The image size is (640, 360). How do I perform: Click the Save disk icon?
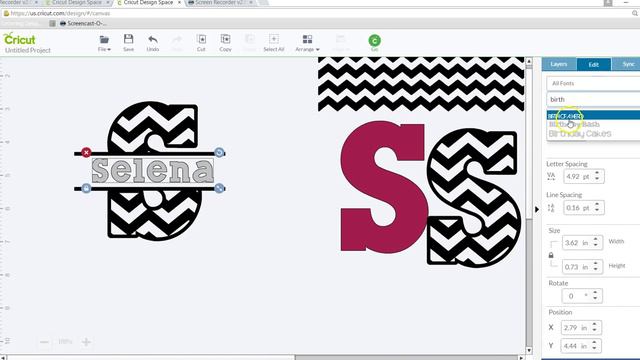tap(129, 39)
